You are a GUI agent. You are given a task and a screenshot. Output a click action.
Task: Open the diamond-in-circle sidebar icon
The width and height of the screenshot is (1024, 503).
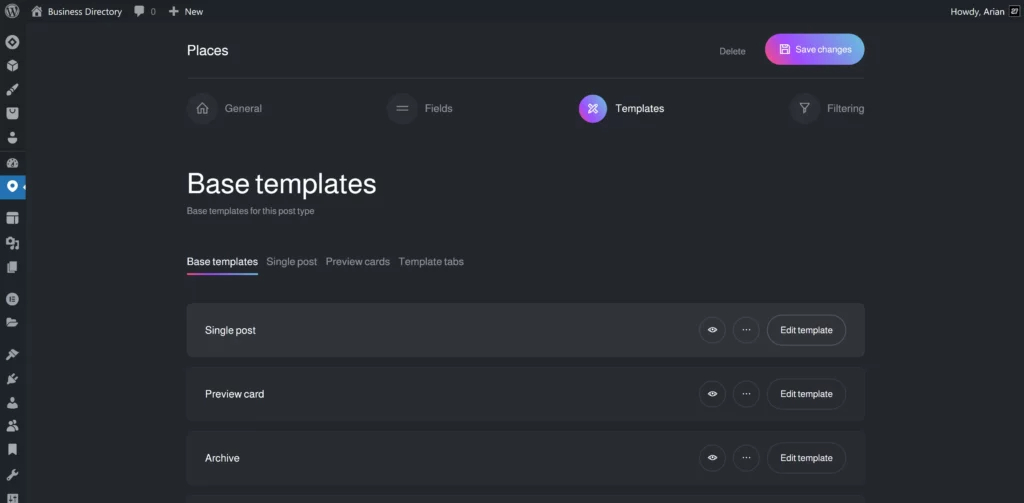pyautogui.click(x=12, y=42)
